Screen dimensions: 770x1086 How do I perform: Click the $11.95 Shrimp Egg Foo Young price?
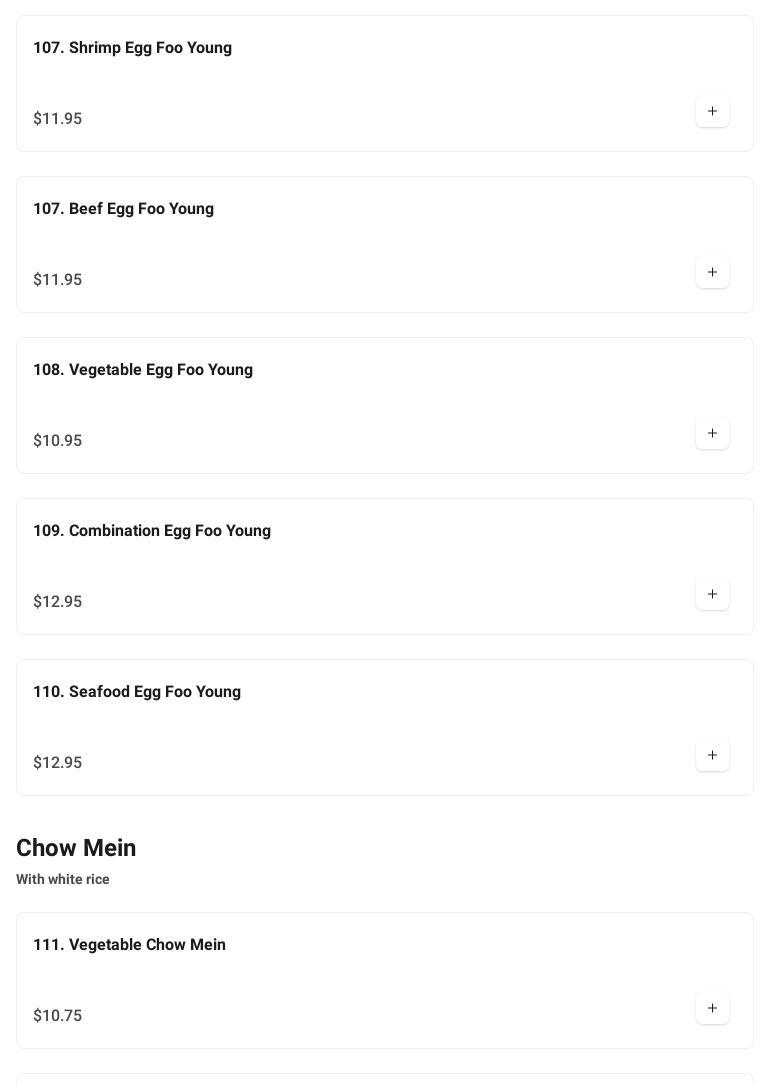tap(58, 119)
